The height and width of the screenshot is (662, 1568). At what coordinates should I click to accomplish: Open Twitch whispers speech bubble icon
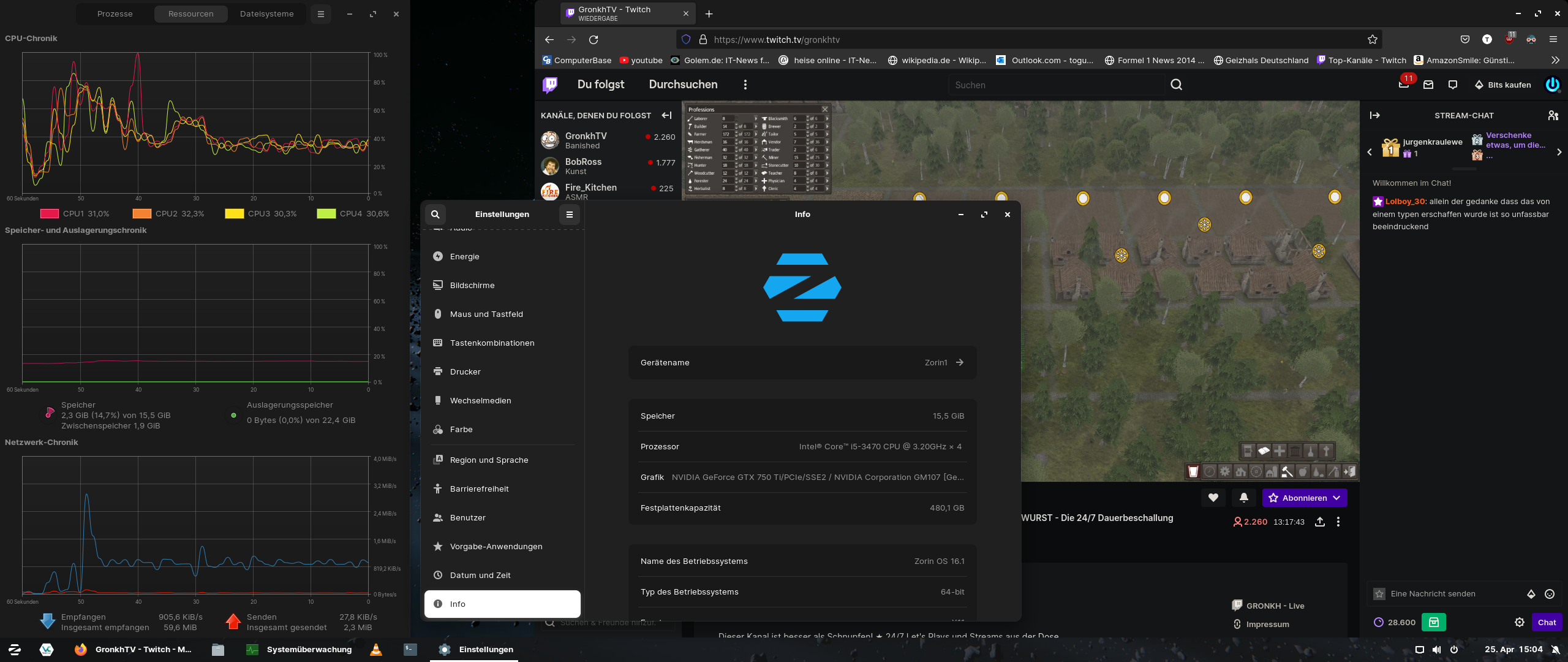click(1453, 85)
